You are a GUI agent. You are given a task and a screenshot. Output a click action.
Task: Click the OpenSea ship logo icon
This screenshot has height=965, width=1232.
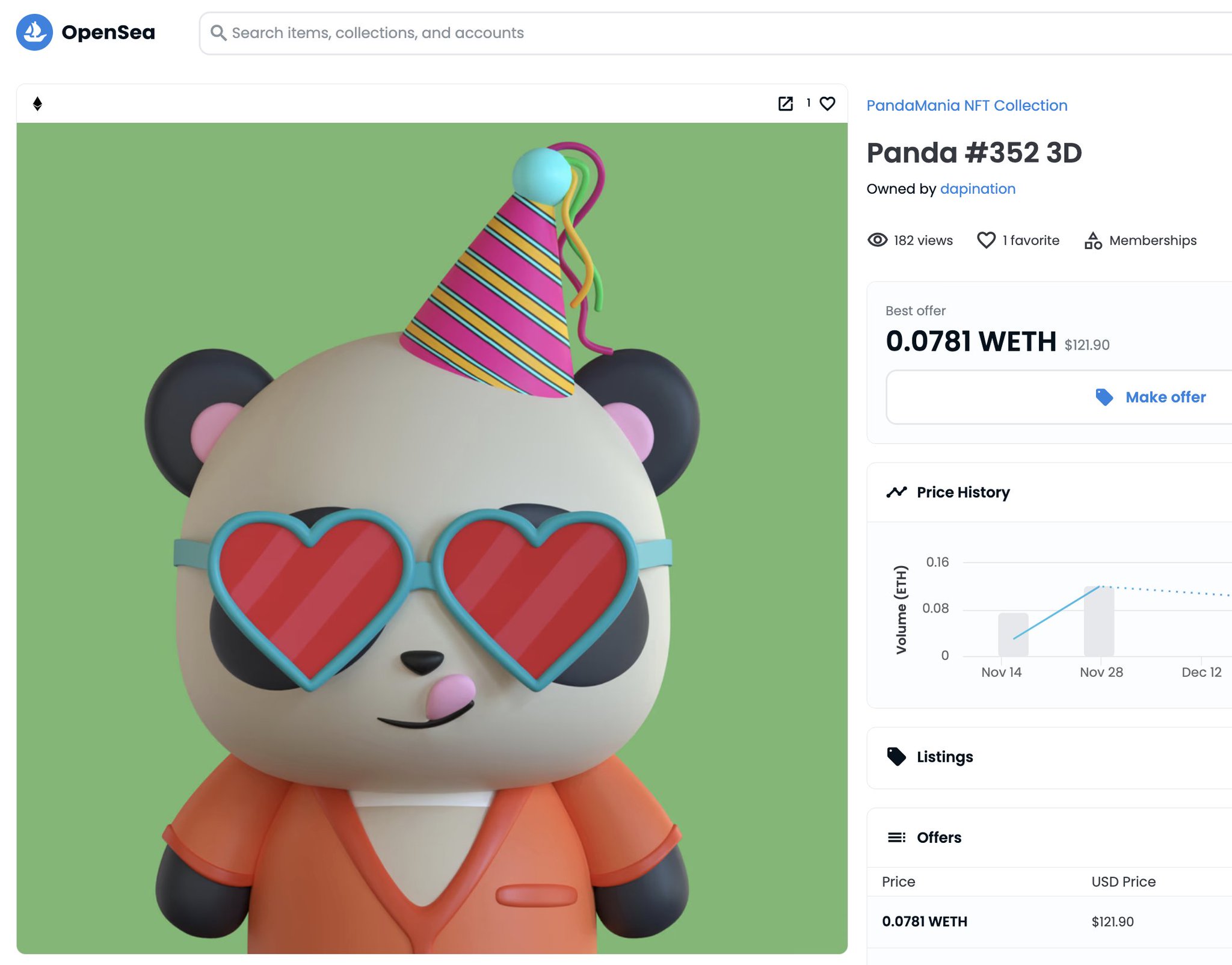(x=34, y=32)
